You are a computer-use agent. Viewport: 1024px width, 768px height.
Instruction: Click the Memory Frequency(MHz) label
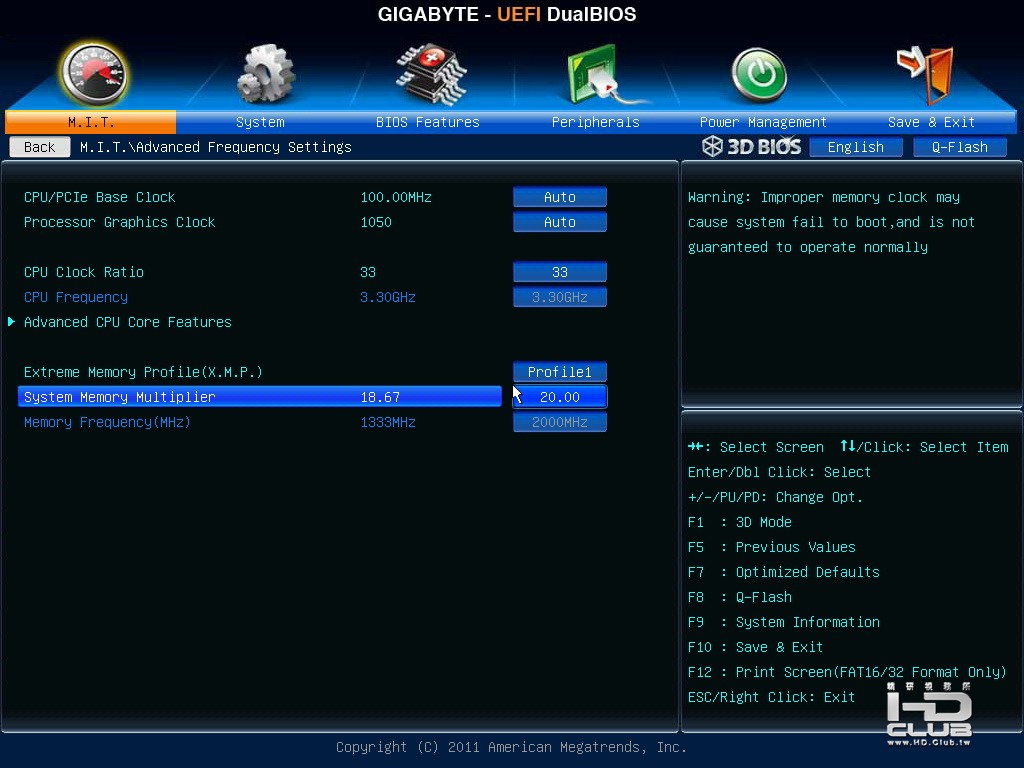pos(107,422)
